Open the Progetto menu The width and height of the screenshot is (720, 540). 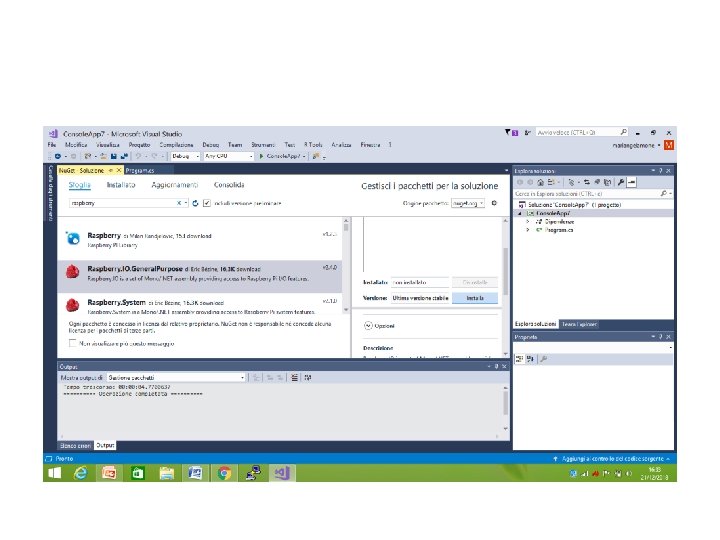point(139,145)
